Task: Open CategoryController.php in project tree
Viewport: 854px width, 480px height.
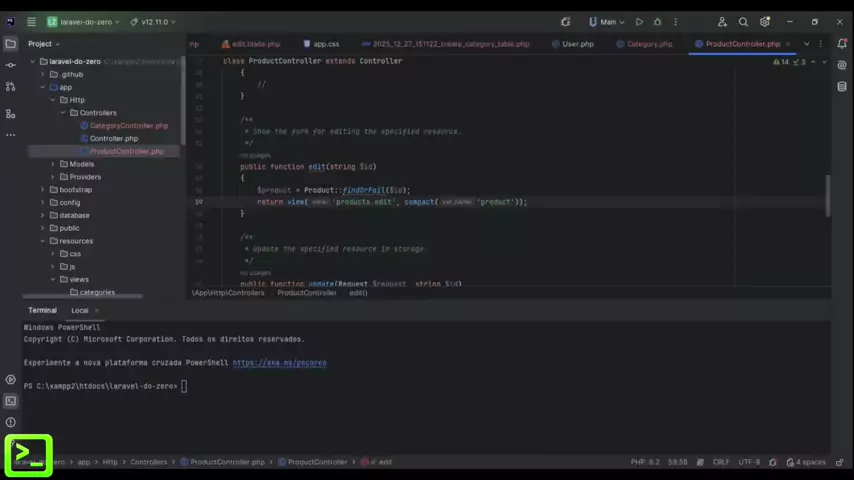Action: click(129, 126)
